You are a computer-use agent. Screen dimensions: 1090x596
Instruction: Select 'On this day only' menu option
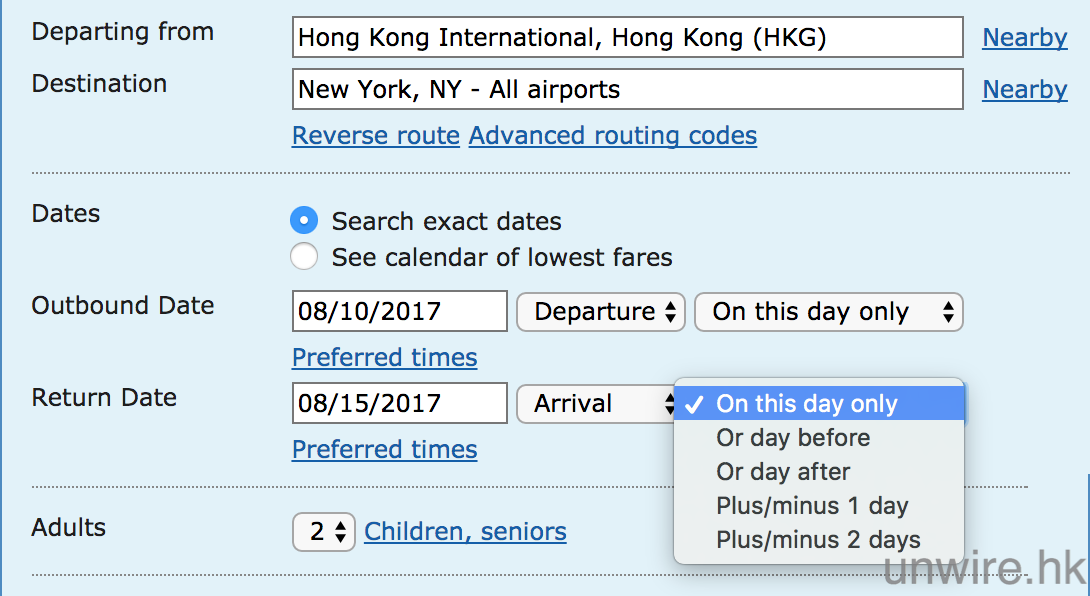click(x=807, y=404)
